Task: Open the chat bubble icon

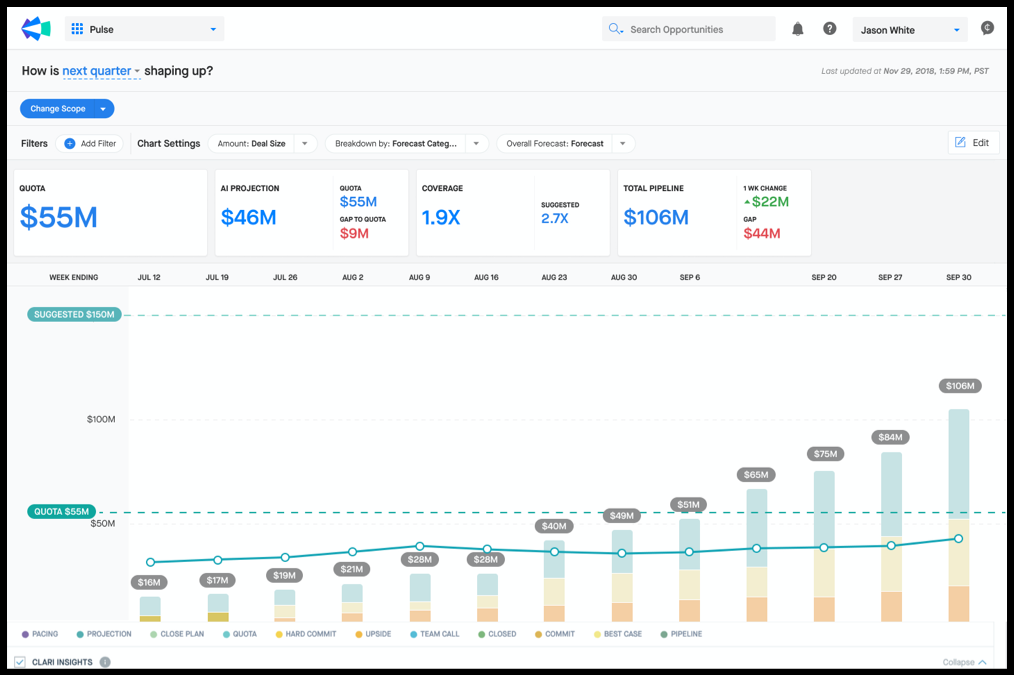Action: (x=987, y=28)
